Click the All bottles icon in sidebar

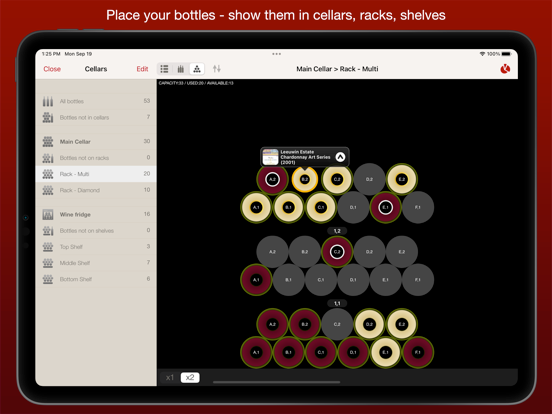48,101
